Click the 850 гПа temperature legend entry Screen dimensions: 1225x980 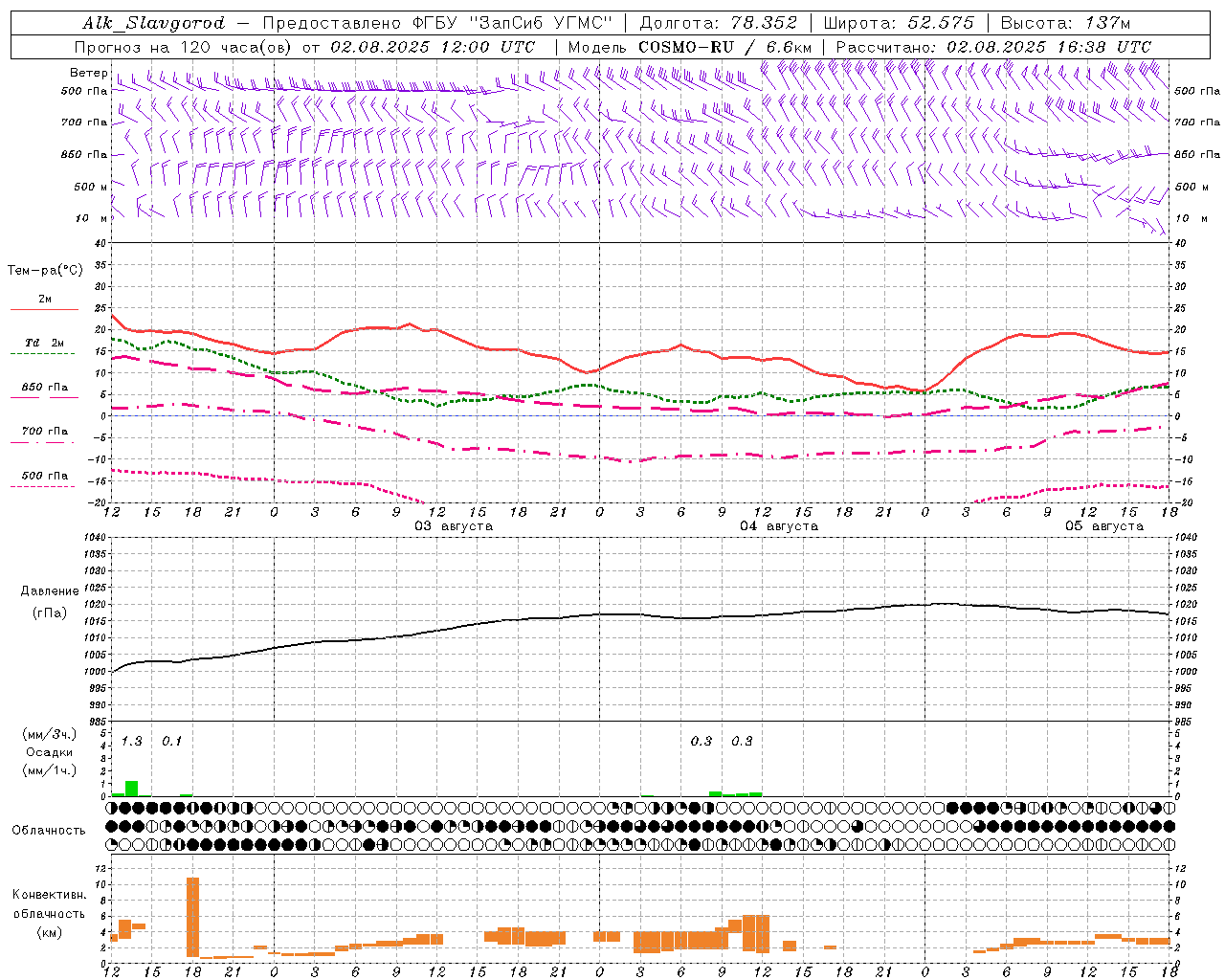[x=44, y=391]
